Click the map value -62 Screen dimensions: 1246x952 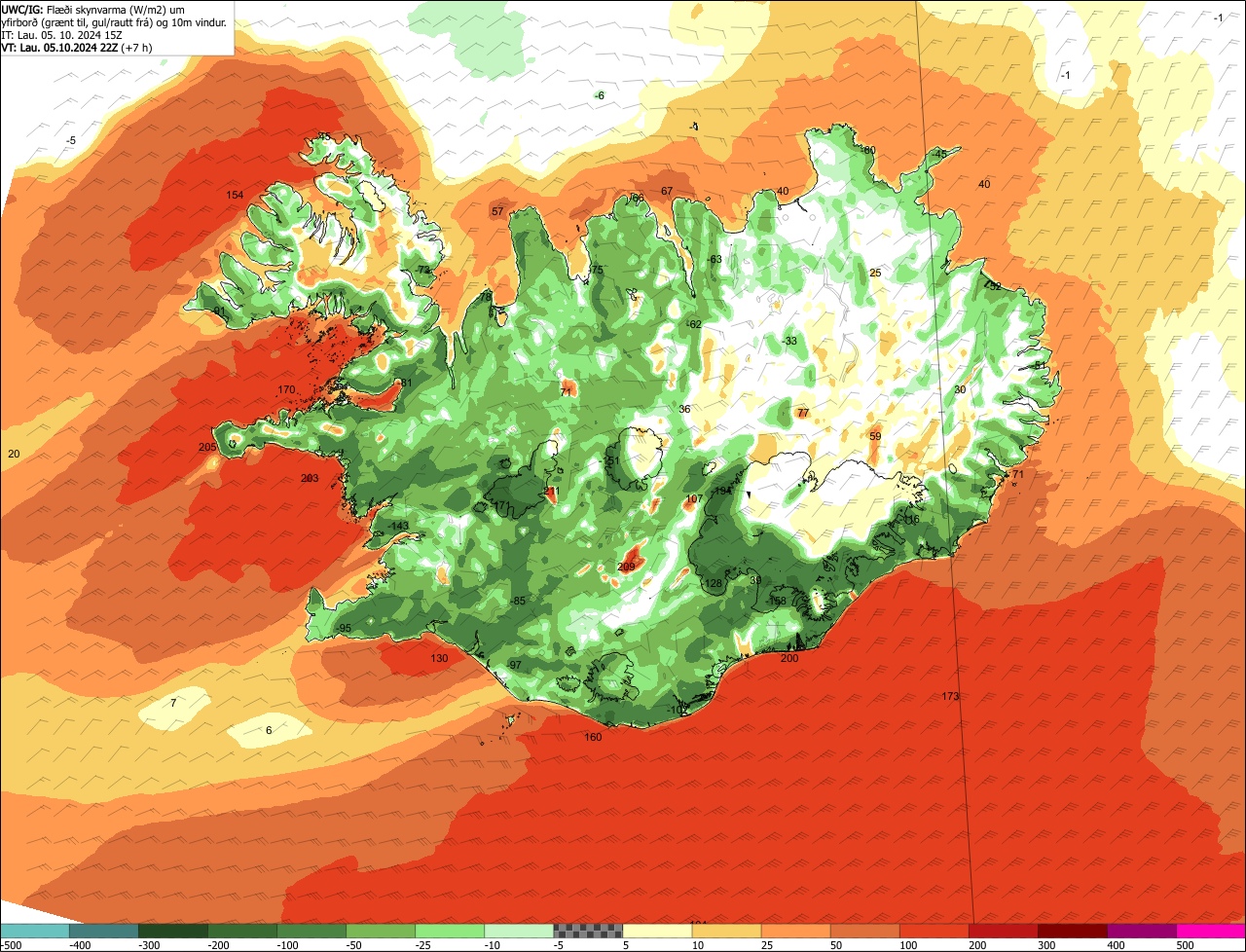693,324
